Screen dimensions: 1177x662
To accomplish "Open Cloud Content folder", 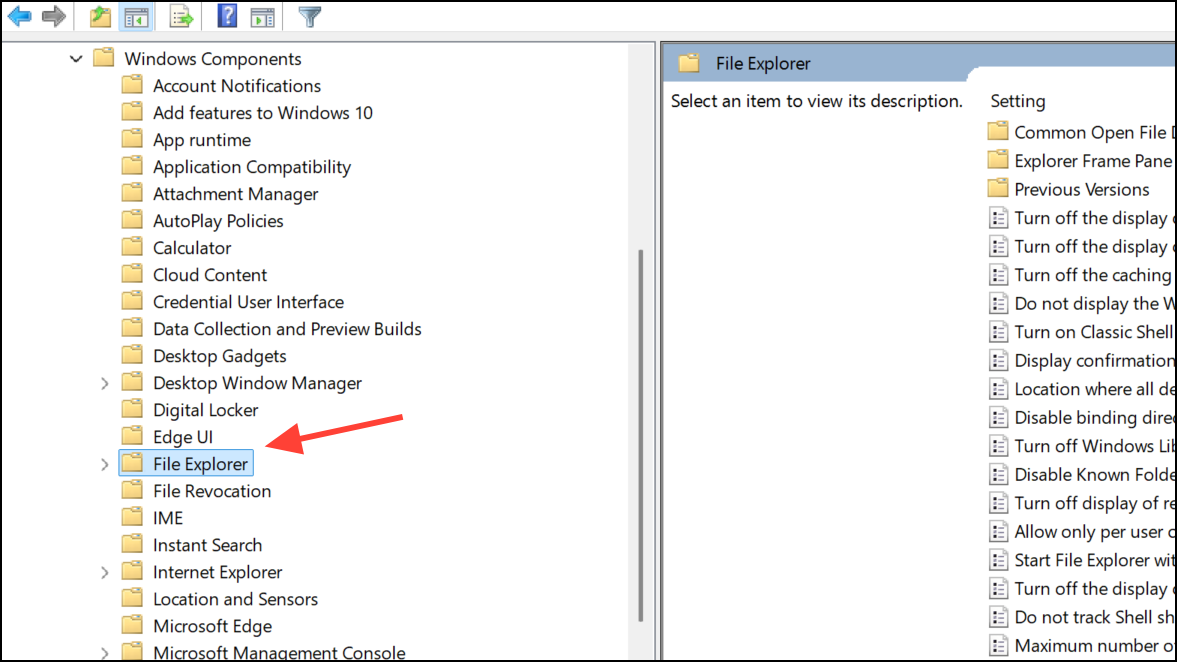I will click(209, 275).
